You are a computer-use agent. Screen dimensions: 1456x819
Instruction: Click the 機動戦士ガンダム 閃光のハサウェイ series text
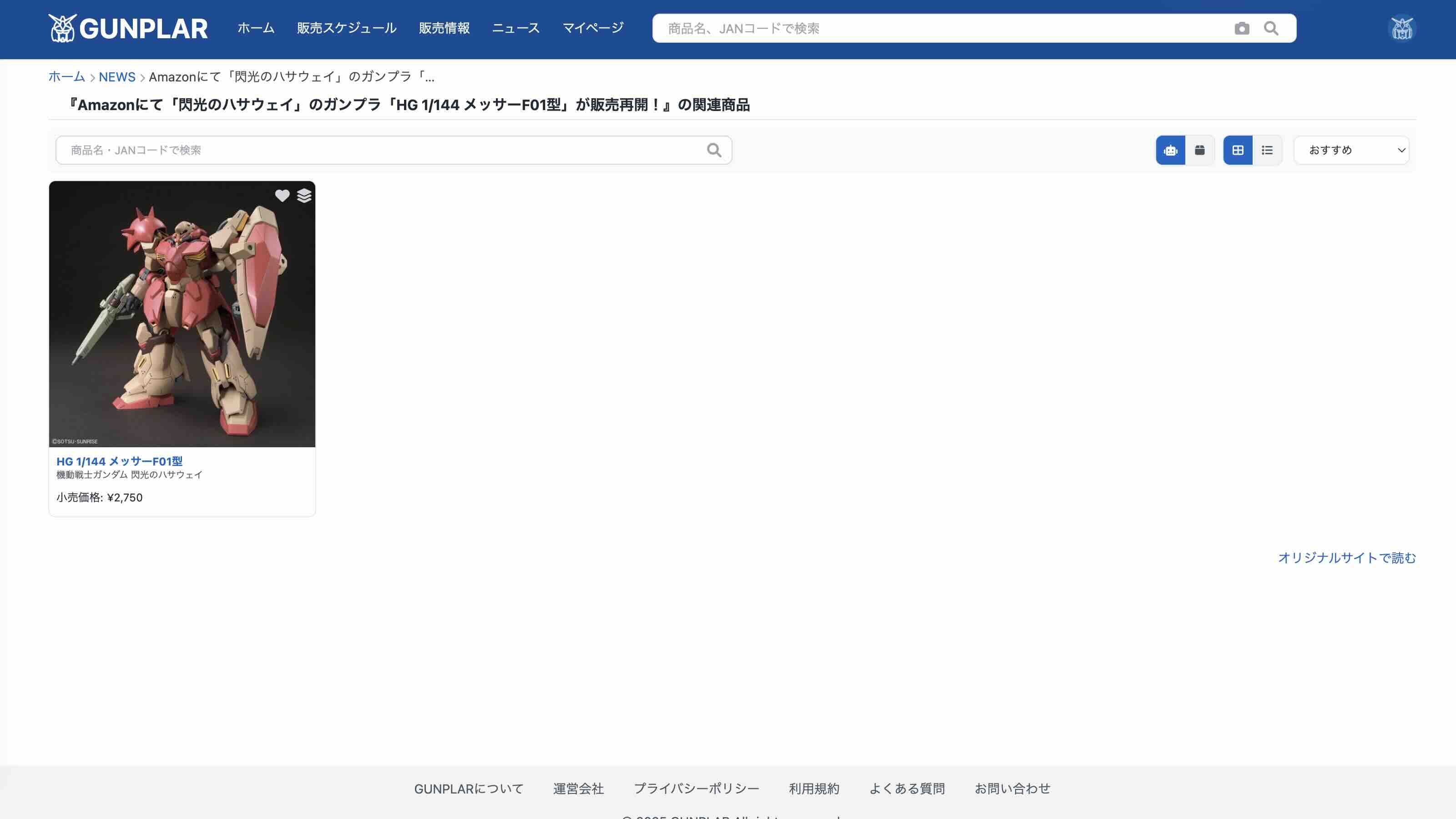click(129, 475)
